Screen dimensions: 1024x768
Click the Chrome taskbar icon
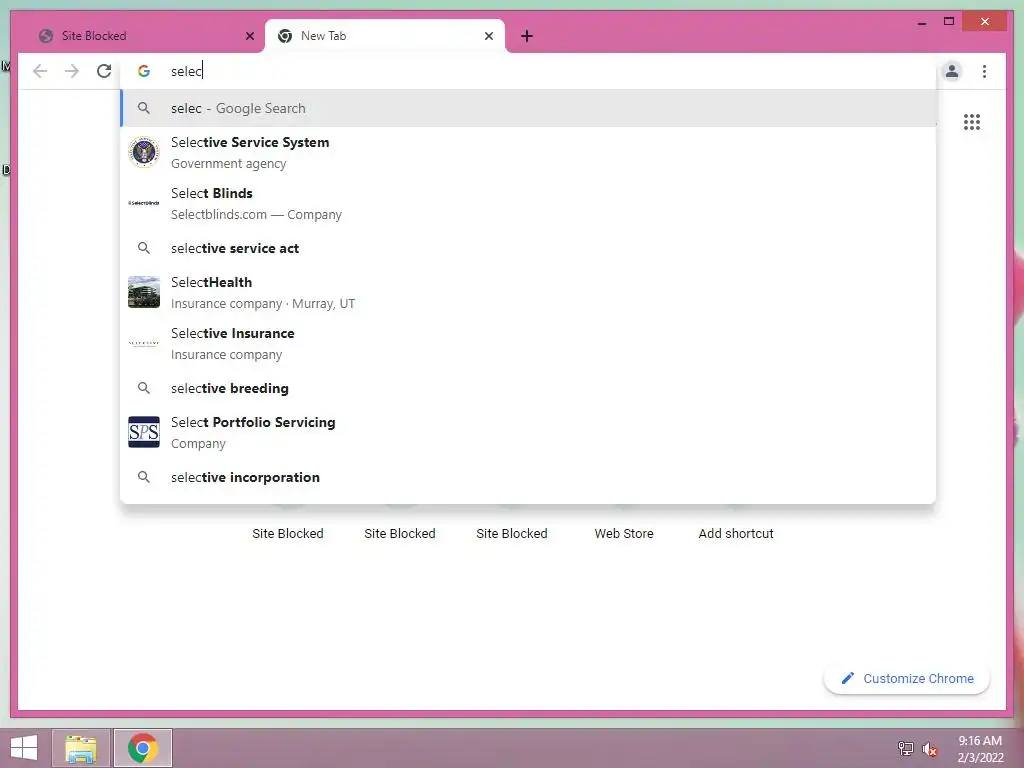(x=143, y=748)
